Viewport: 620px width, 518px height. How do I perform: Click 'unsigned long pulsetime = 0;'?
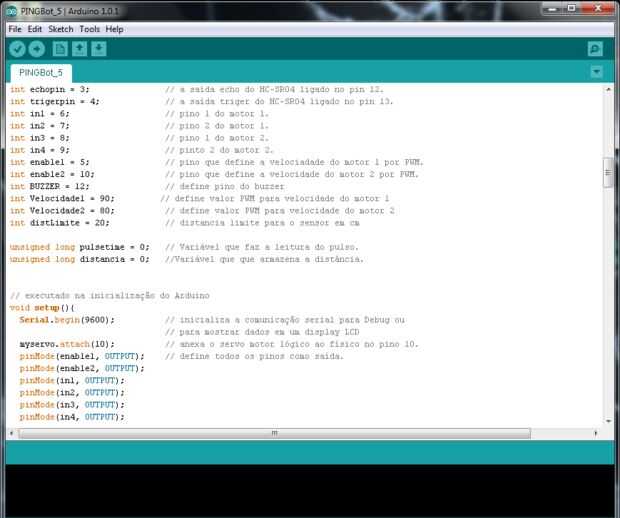[x=80, y=247]
